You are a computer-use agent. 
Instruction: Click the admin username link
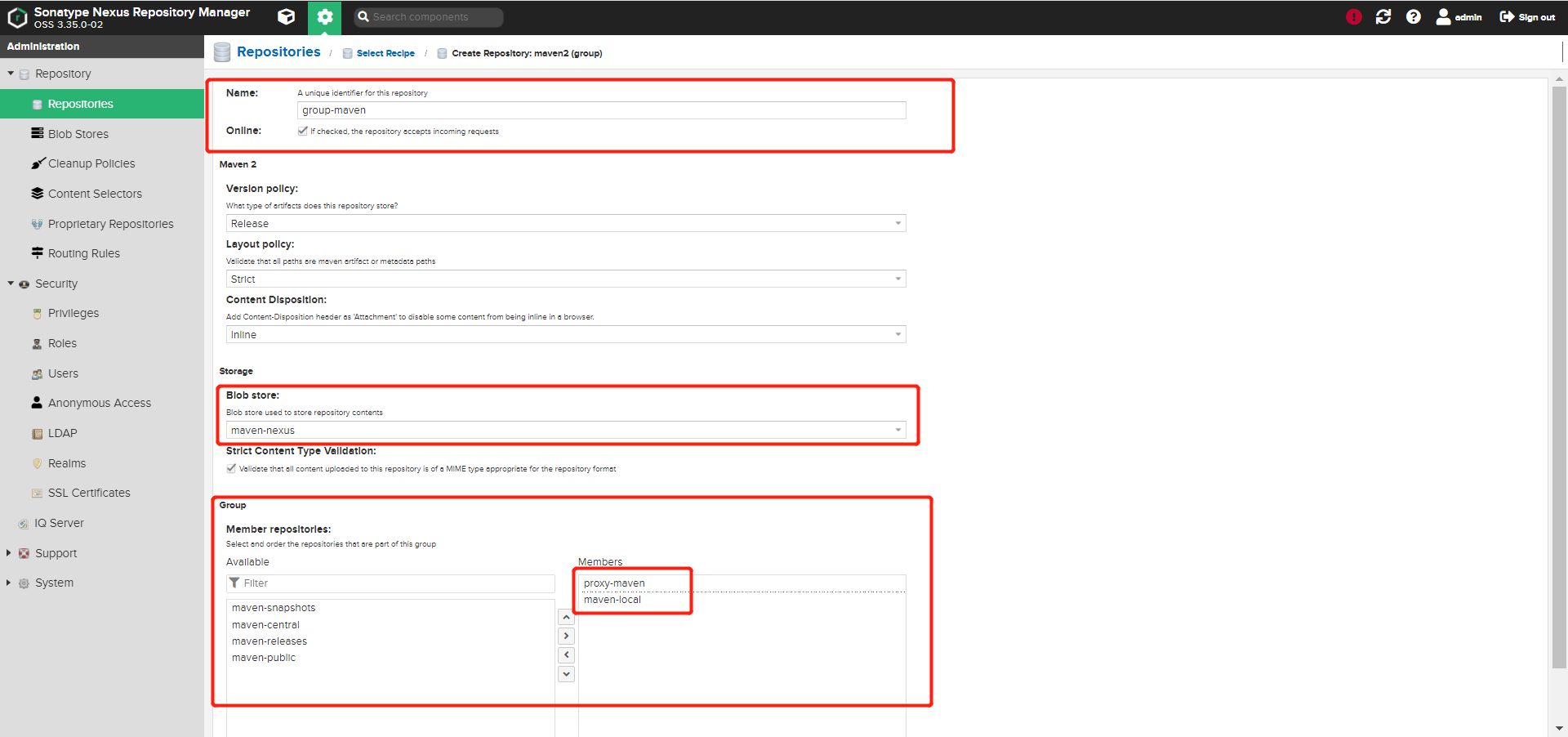[x=1468, y=17]
